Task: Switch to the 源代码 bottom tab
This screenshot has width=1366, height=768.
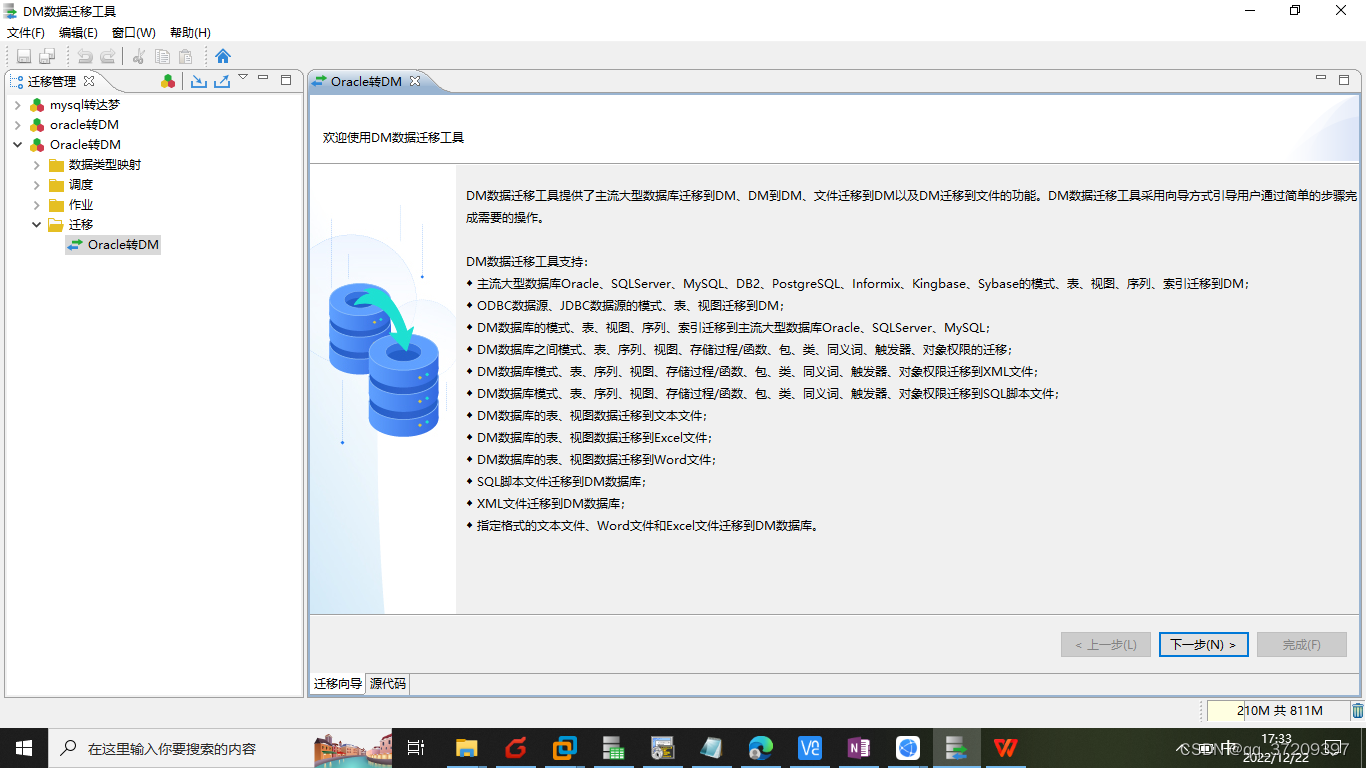Action: tap(388, 684)
